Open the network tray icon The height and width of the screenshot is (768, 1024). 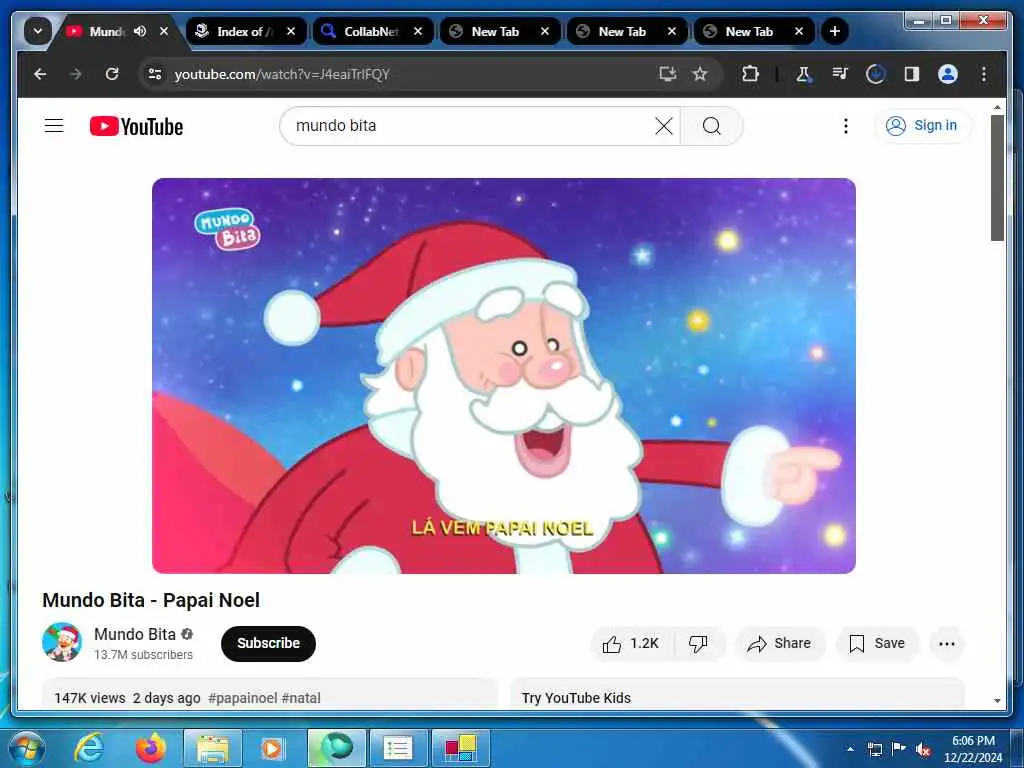[x=874, y=749]
